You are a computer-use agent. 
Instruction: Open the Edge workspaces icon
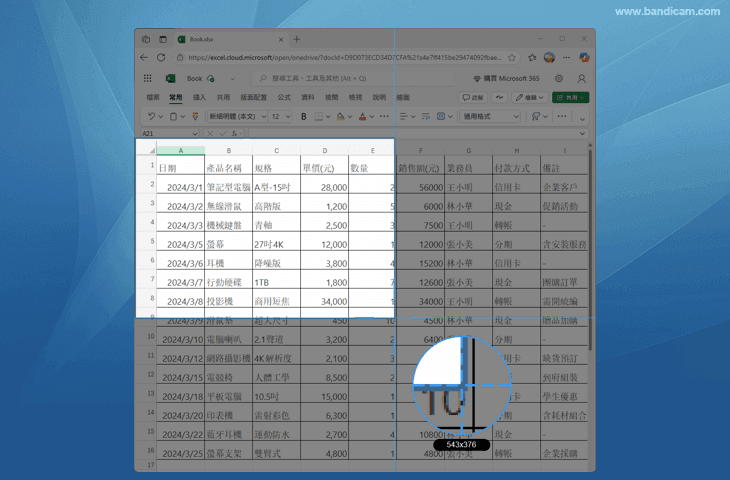pyautogui.click(x=146, y=39)
